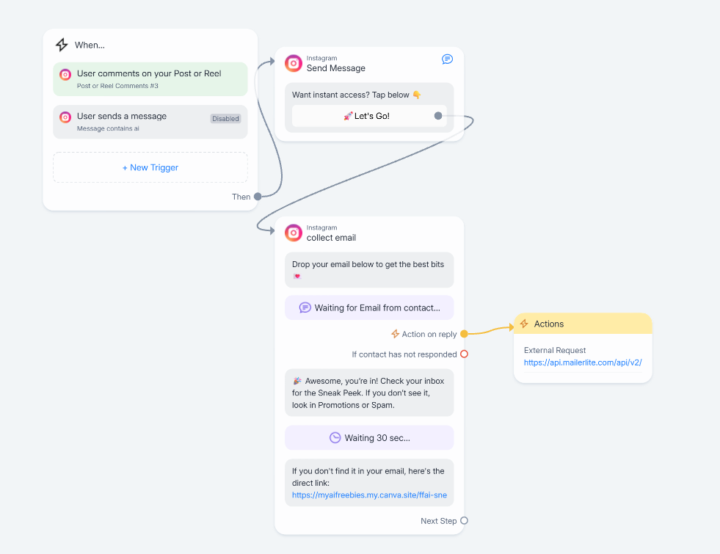
Task: Click Instagram icon on comments trigger
Action: point(66,74)
